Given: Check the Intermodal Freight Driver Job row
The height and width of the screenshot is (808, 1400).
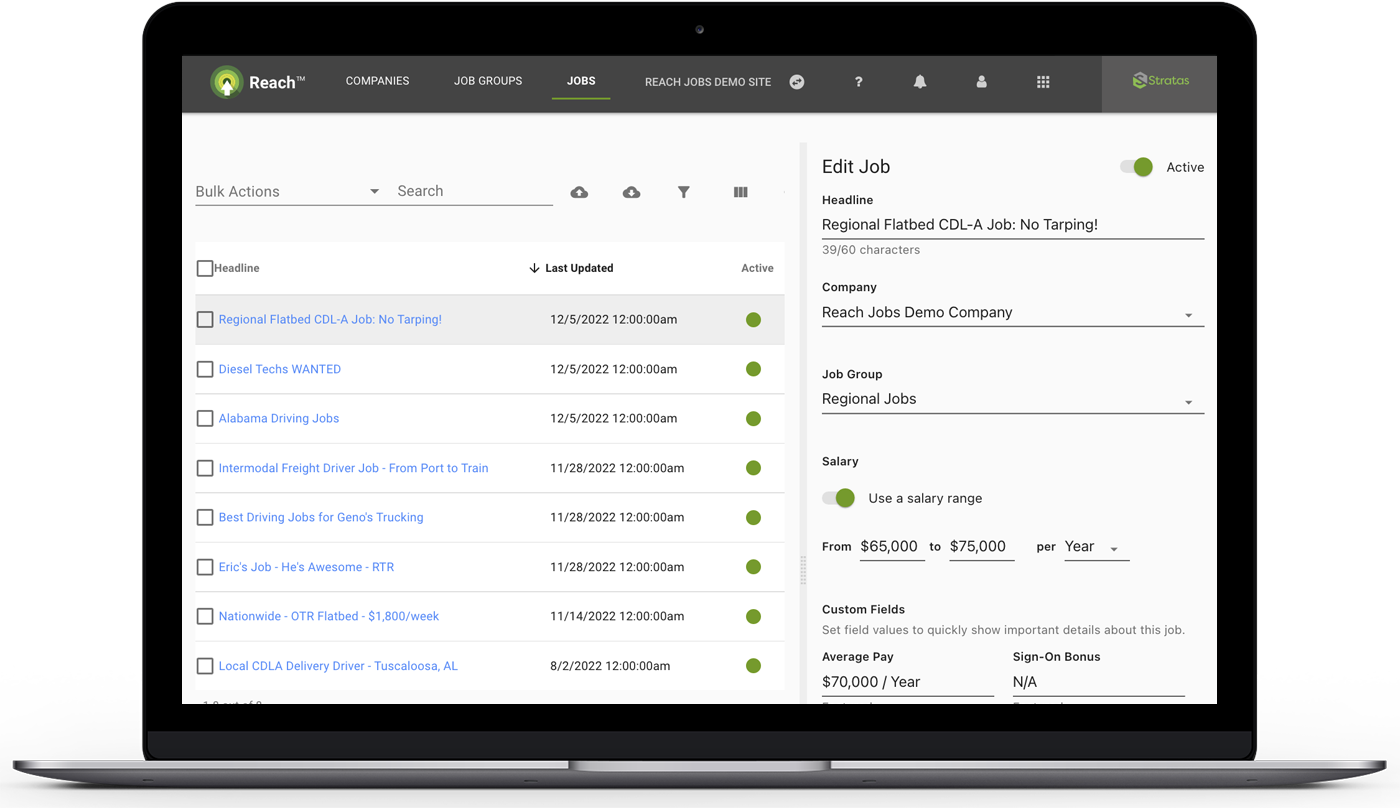Looking at the screenshot, I should click(205, 468).
